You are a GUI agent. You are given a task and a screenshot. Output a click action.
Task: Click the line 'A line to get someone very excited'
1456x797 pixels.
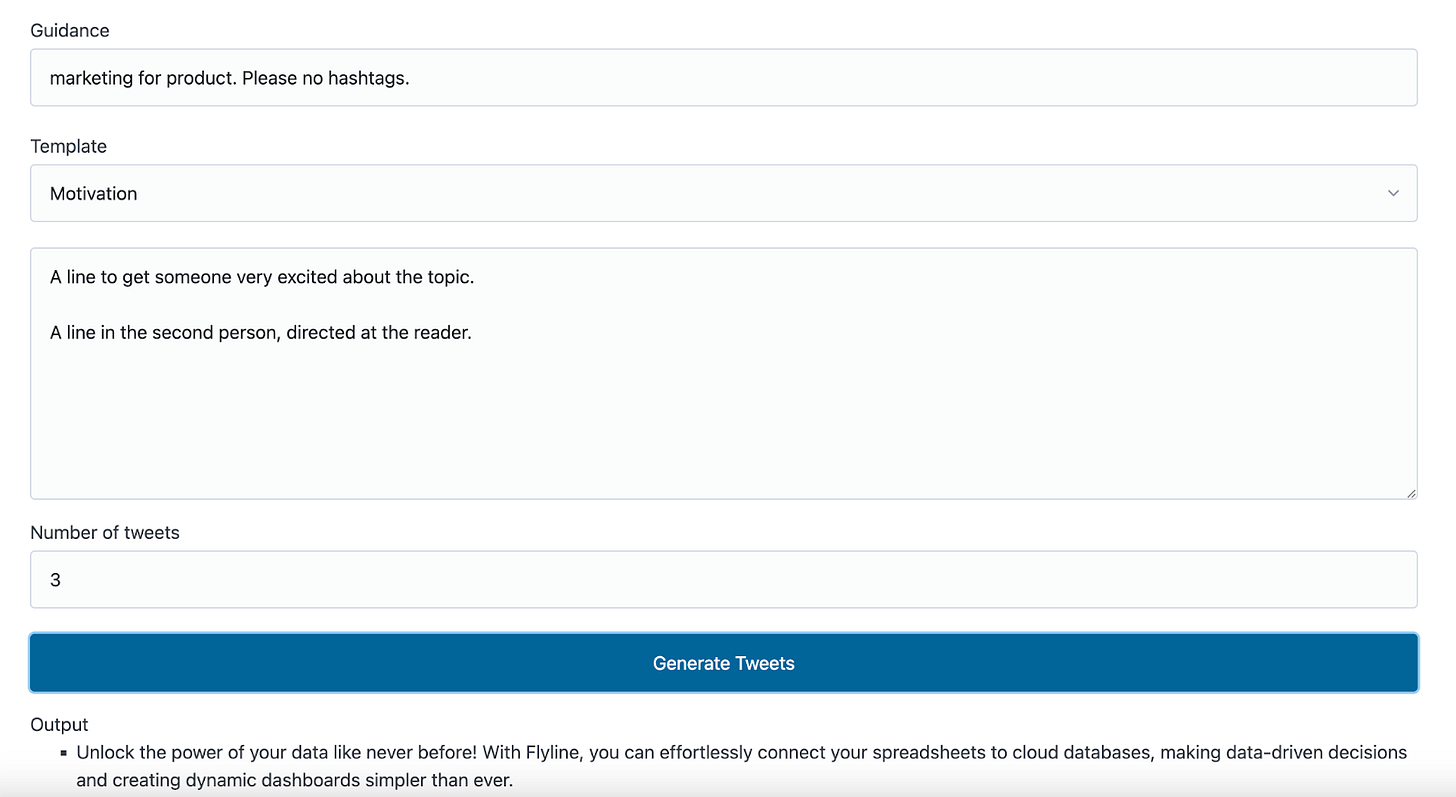point(262,277)
